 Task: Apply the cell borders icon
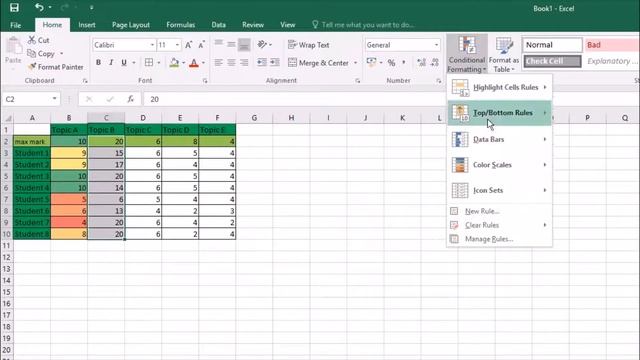click(x=149, y=62)
